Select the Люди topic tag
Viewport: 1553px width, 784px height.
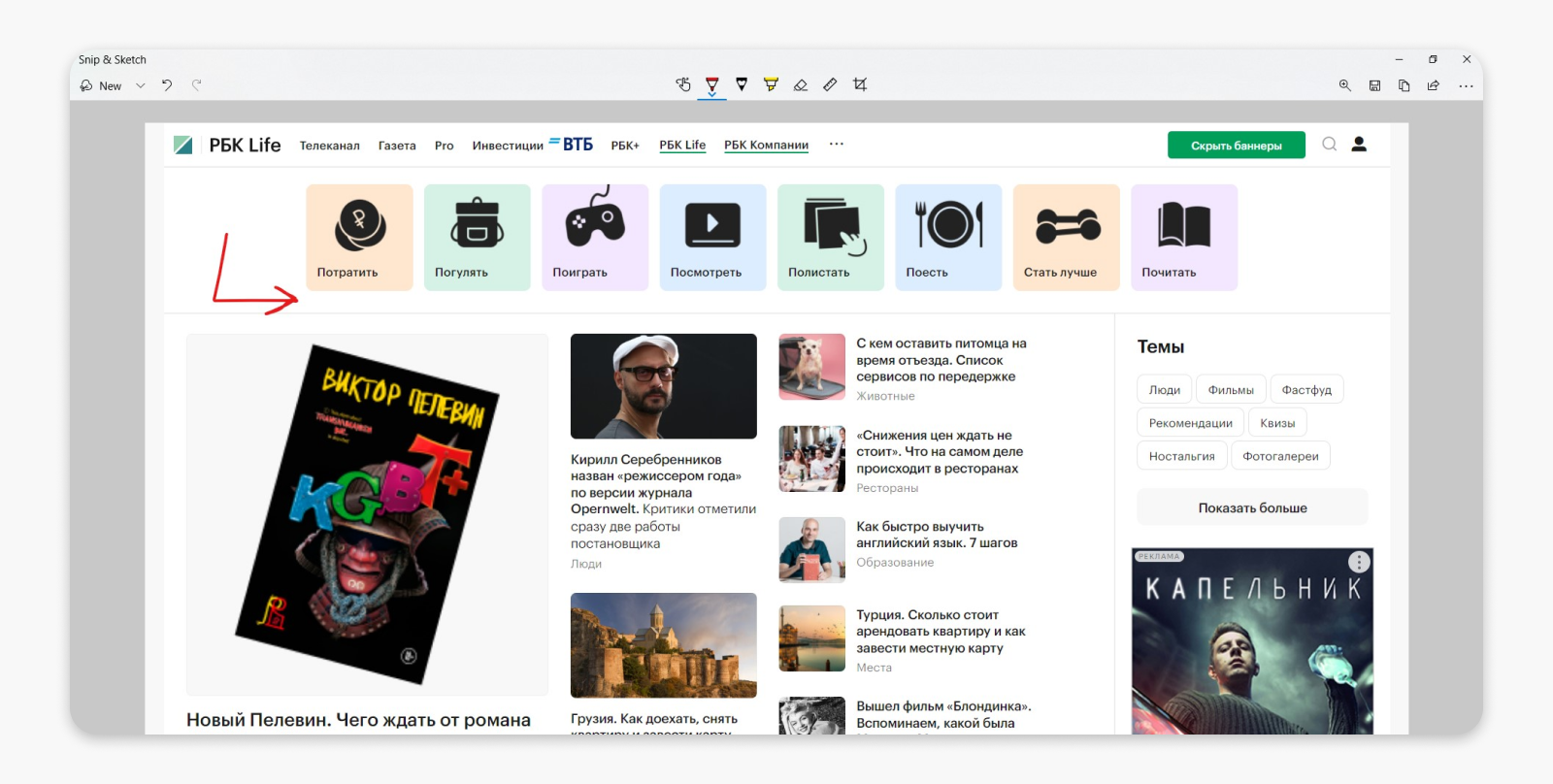pos(1164,390)
